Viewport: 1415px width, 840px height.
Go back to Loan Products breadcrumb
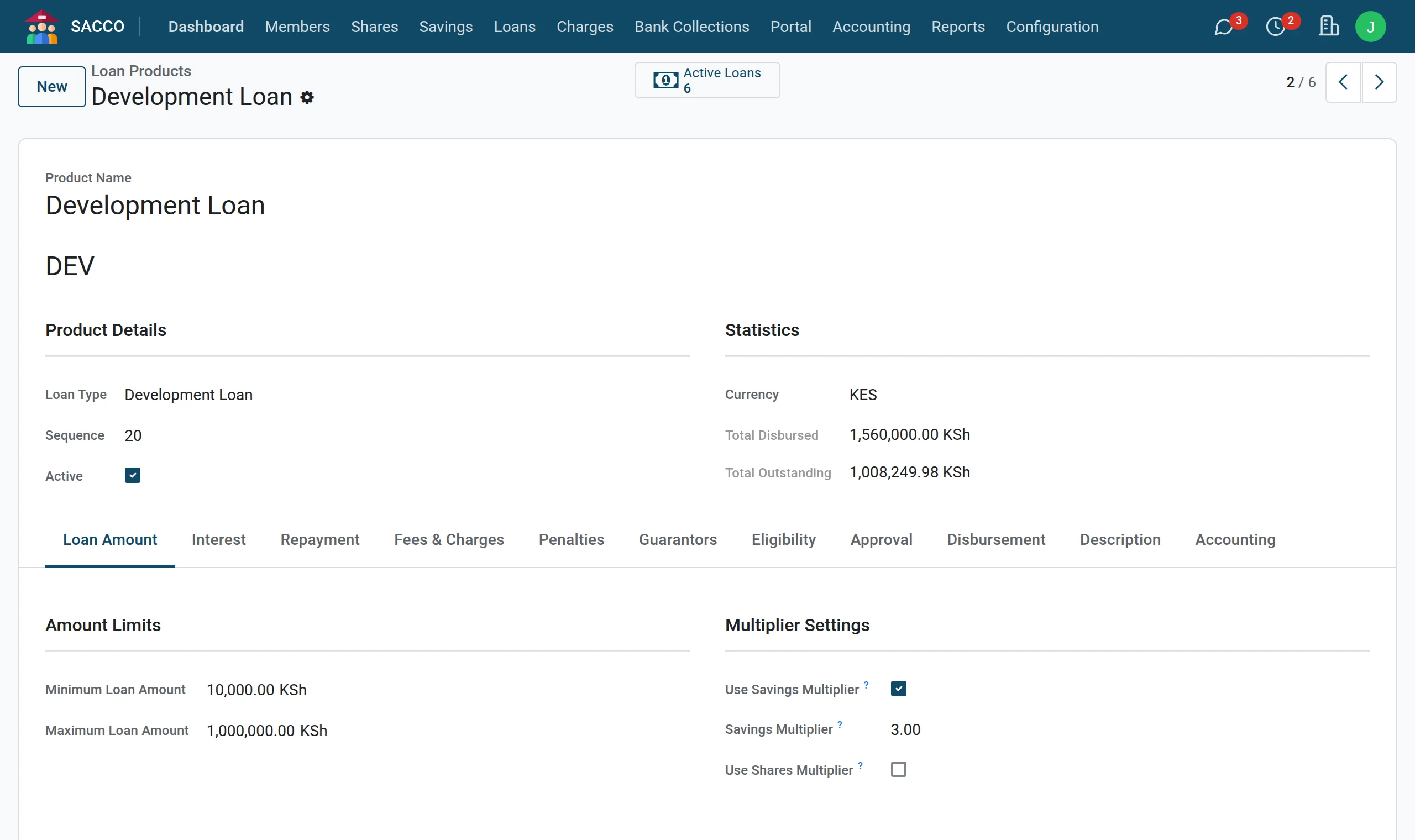pos(141,71)
